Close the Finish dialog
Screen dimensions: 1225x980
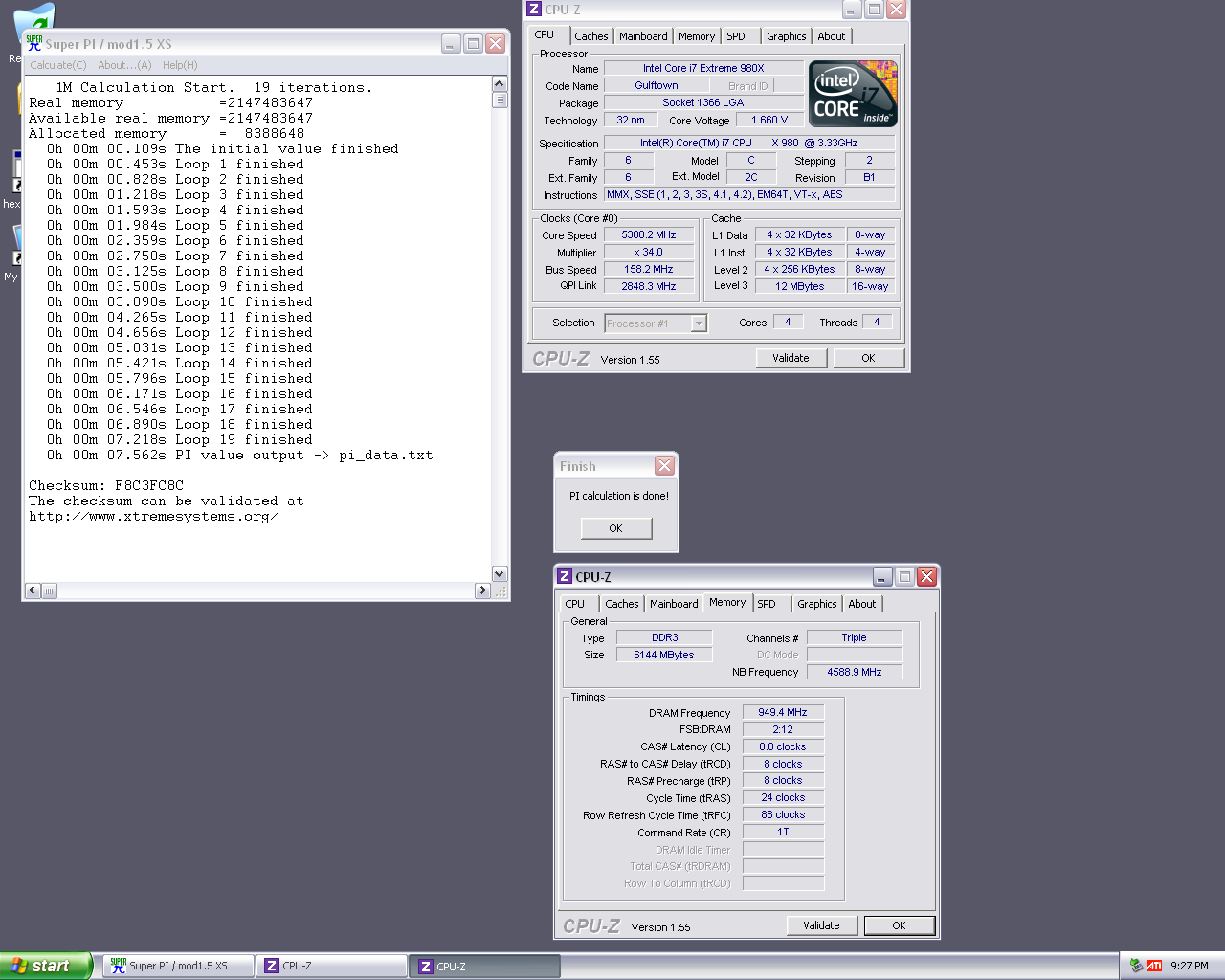[664, 466]
